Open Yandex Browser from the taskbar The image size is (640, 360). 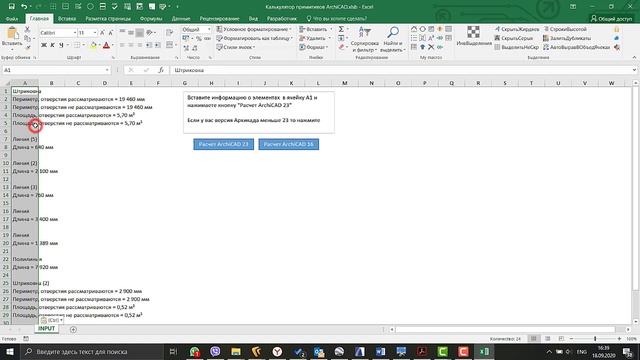[277, 351]
